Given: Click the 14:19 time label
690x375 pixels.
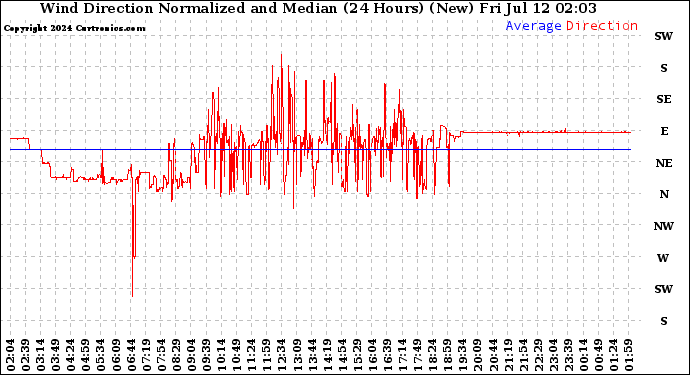Looking at the screenshot, I should point(327,355).
